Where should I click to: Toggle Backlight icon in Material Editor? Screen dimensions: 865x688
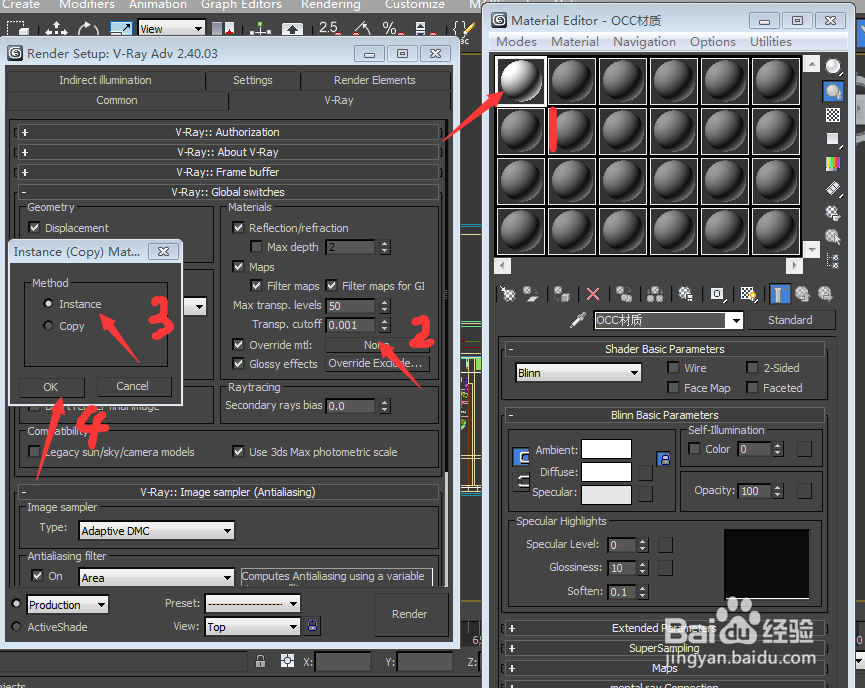coord(833,91)
